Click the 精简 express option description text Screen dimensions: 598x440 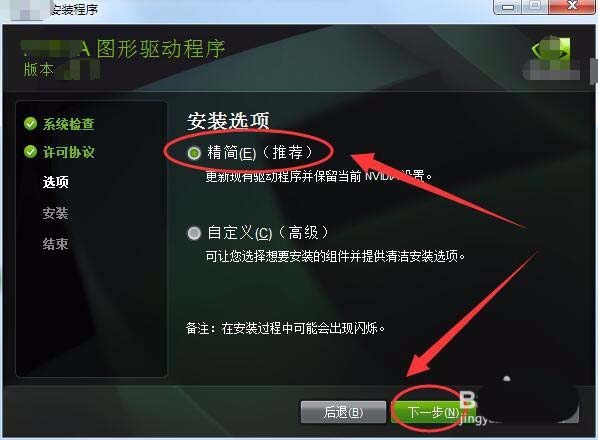tap(319, 177)
